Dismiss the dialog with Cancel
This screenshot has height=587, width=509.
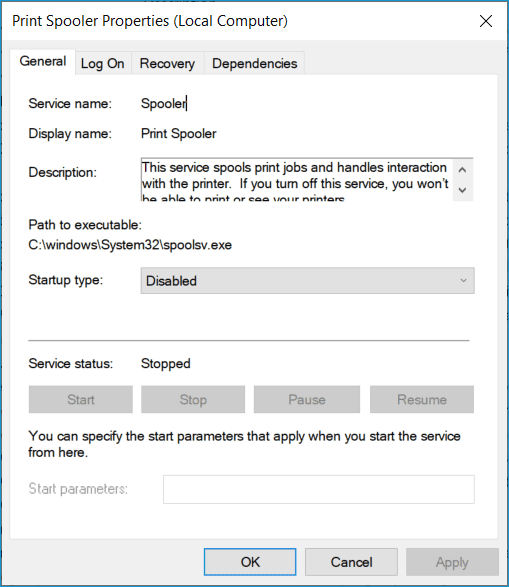(x=351, y=562)
